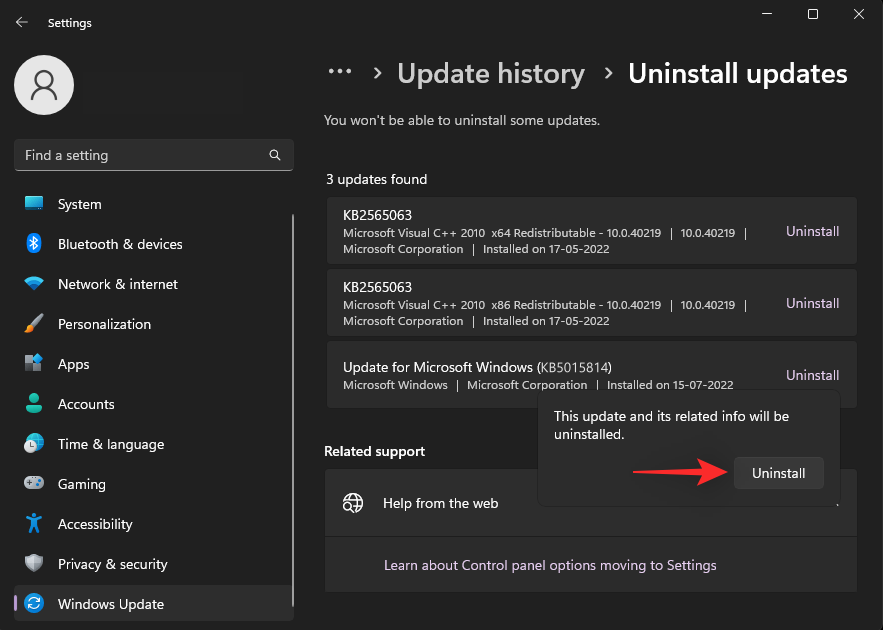
Task: Select Windows Update in the sidebar
Action: click(x=110, y=604)
